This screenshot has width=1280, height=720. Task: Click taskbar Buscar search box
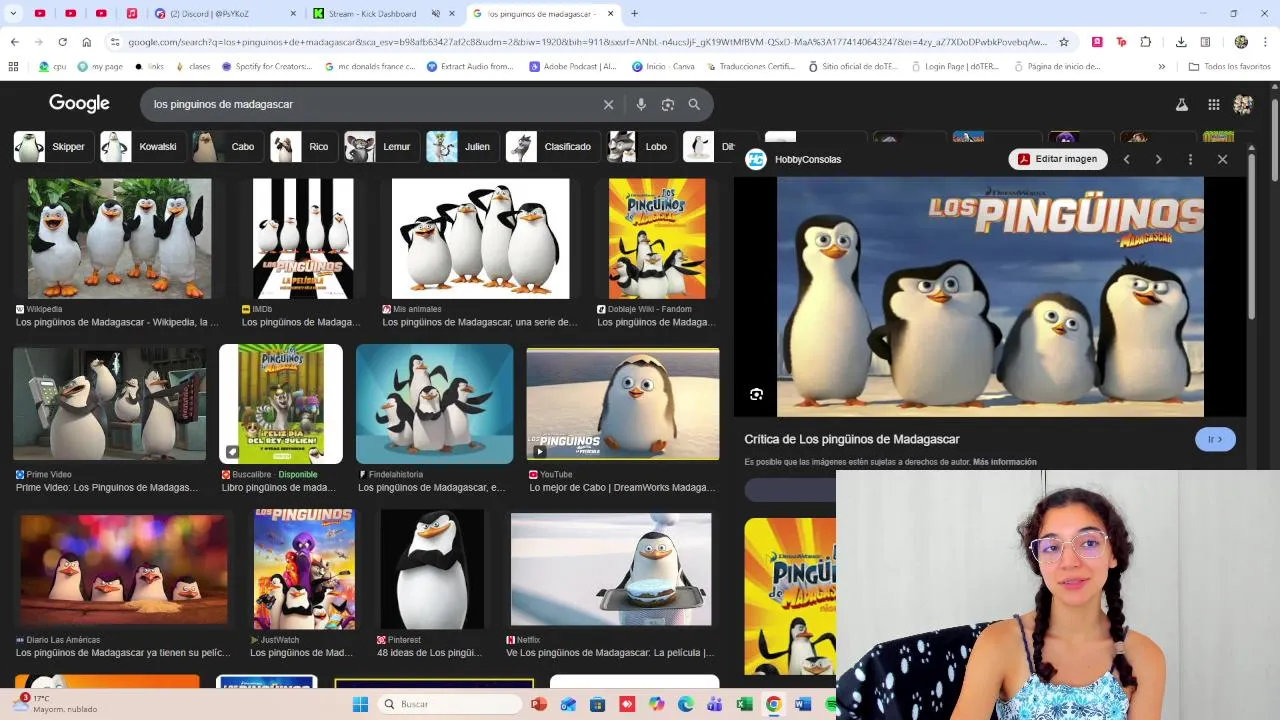tap(450, 704)
